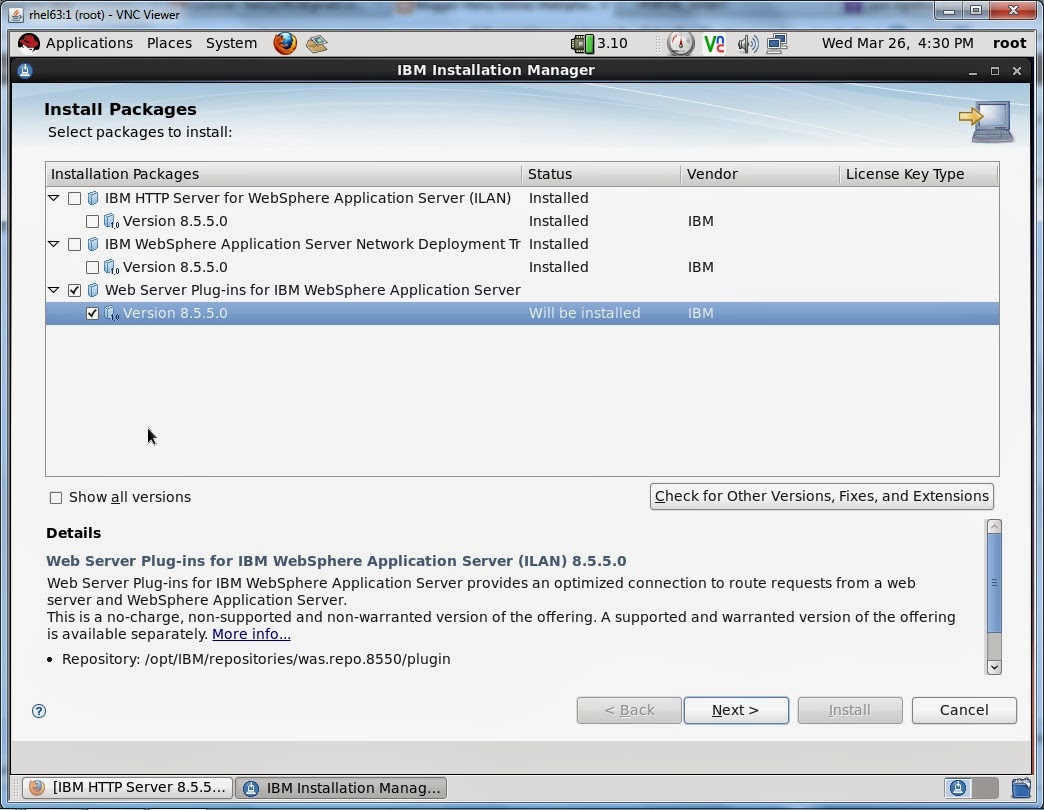Image resolution: width=1044 pixels, height=810 pixels.
Task: Enable the Show all versions checkbox
Action: pos(56,497)
